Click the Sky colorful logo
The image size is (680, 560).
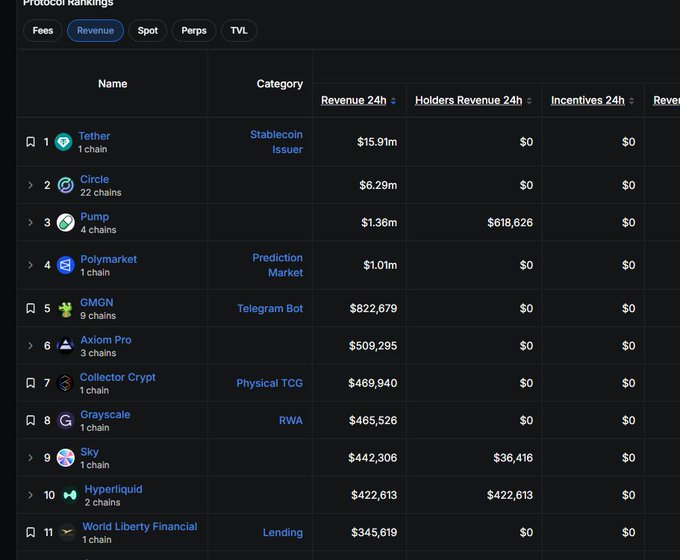coord(65,458)
